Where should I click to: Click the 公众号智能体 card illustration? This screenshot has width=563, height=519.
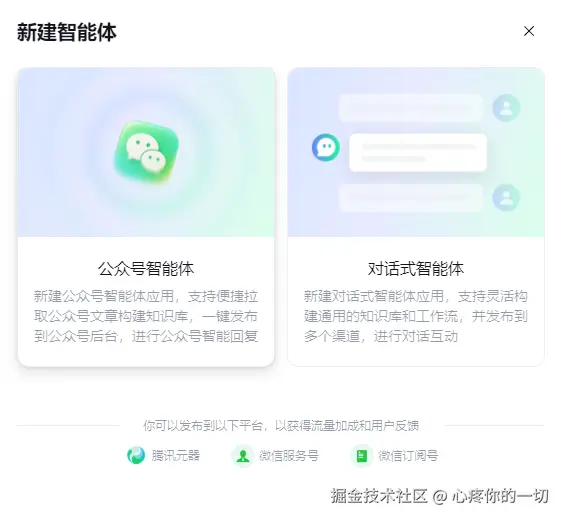[146, 152]
